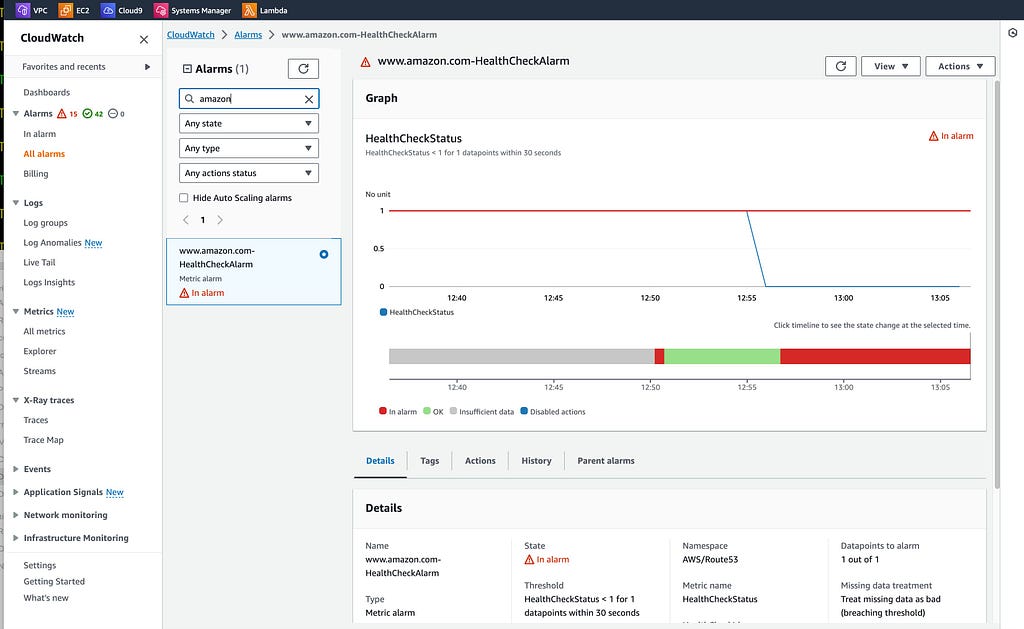This screenshot has width=1024, height=629.
Task: Switch to the History tab
Action: coord(536,460)
